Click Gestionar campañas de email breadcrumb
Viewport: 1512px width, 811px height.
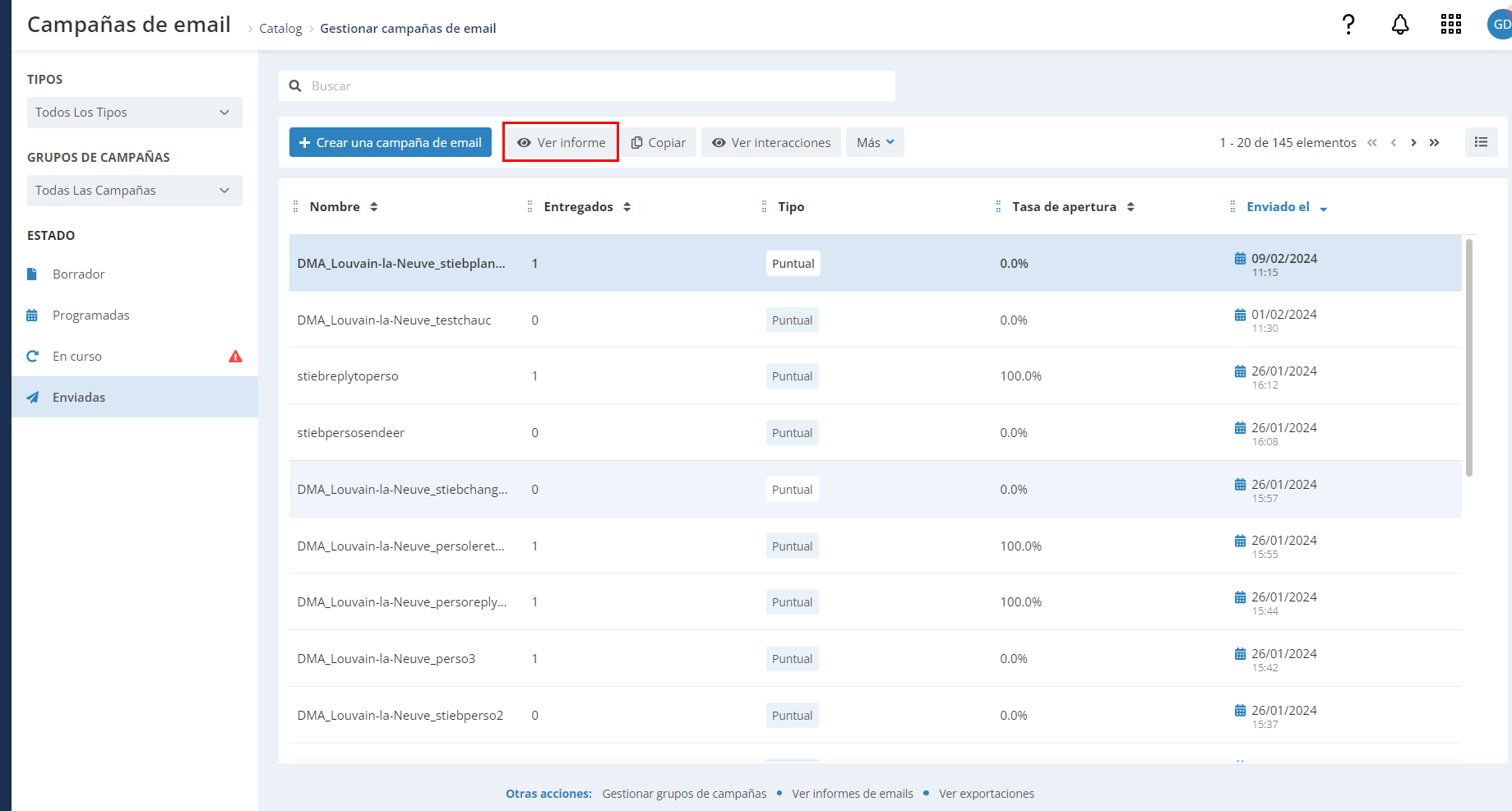tap(408, 29)
